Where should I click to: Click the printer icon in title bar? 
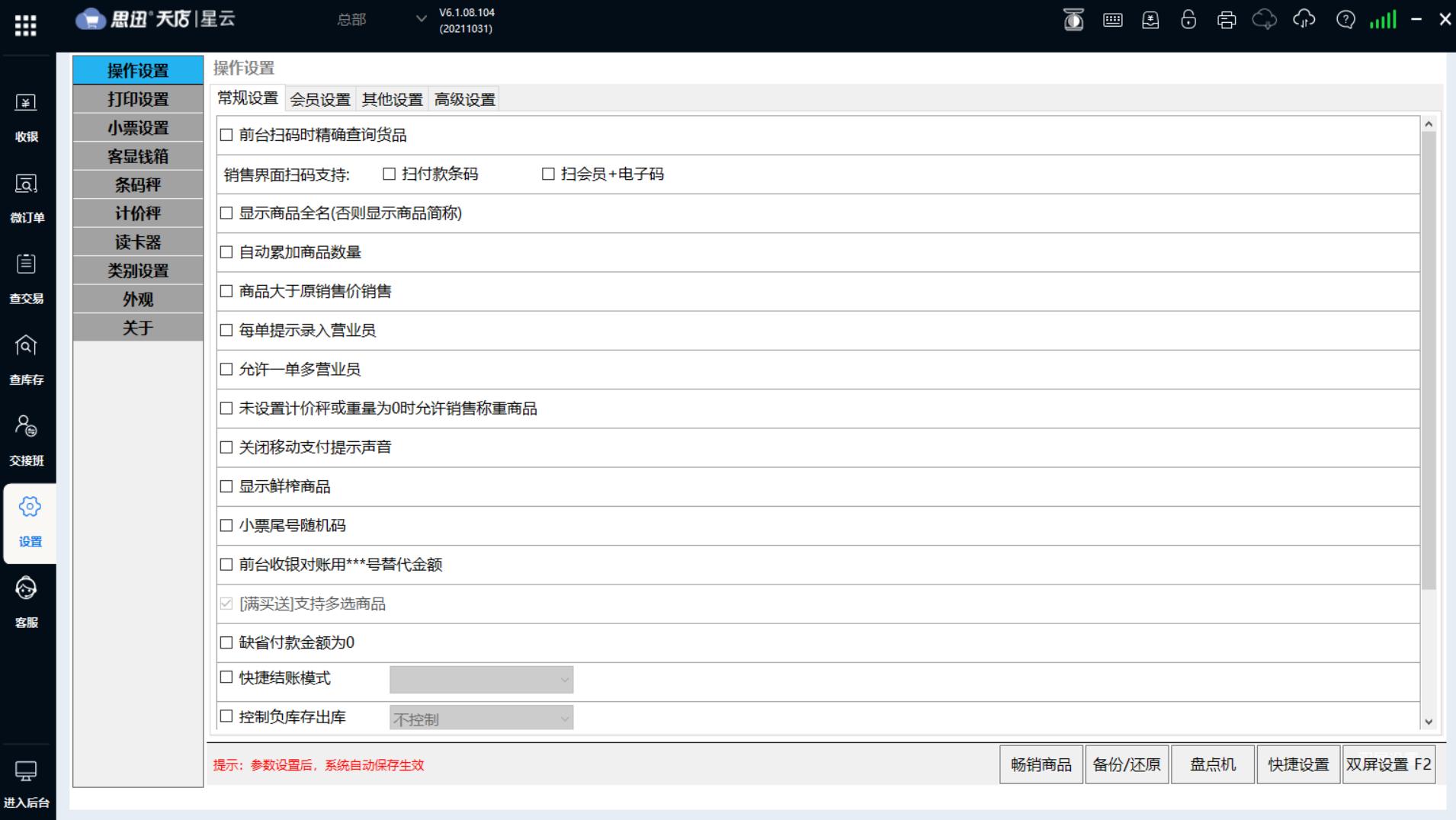1227,20
